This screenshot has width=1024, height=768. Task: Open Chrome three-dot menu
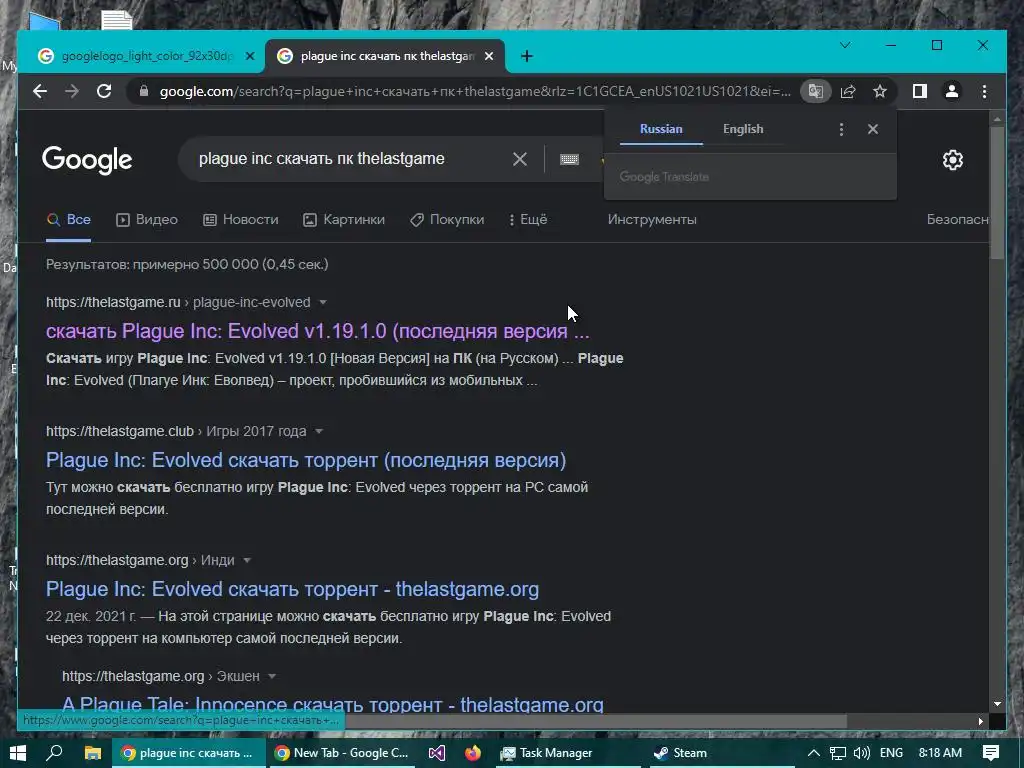(x=984, y=91)
